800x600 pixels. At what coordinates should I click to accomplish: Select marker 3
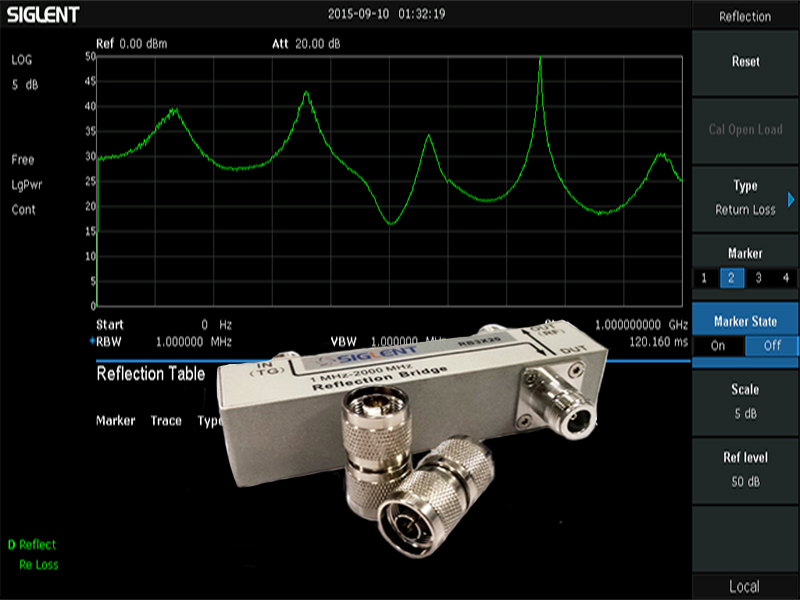tap(758, 278)
